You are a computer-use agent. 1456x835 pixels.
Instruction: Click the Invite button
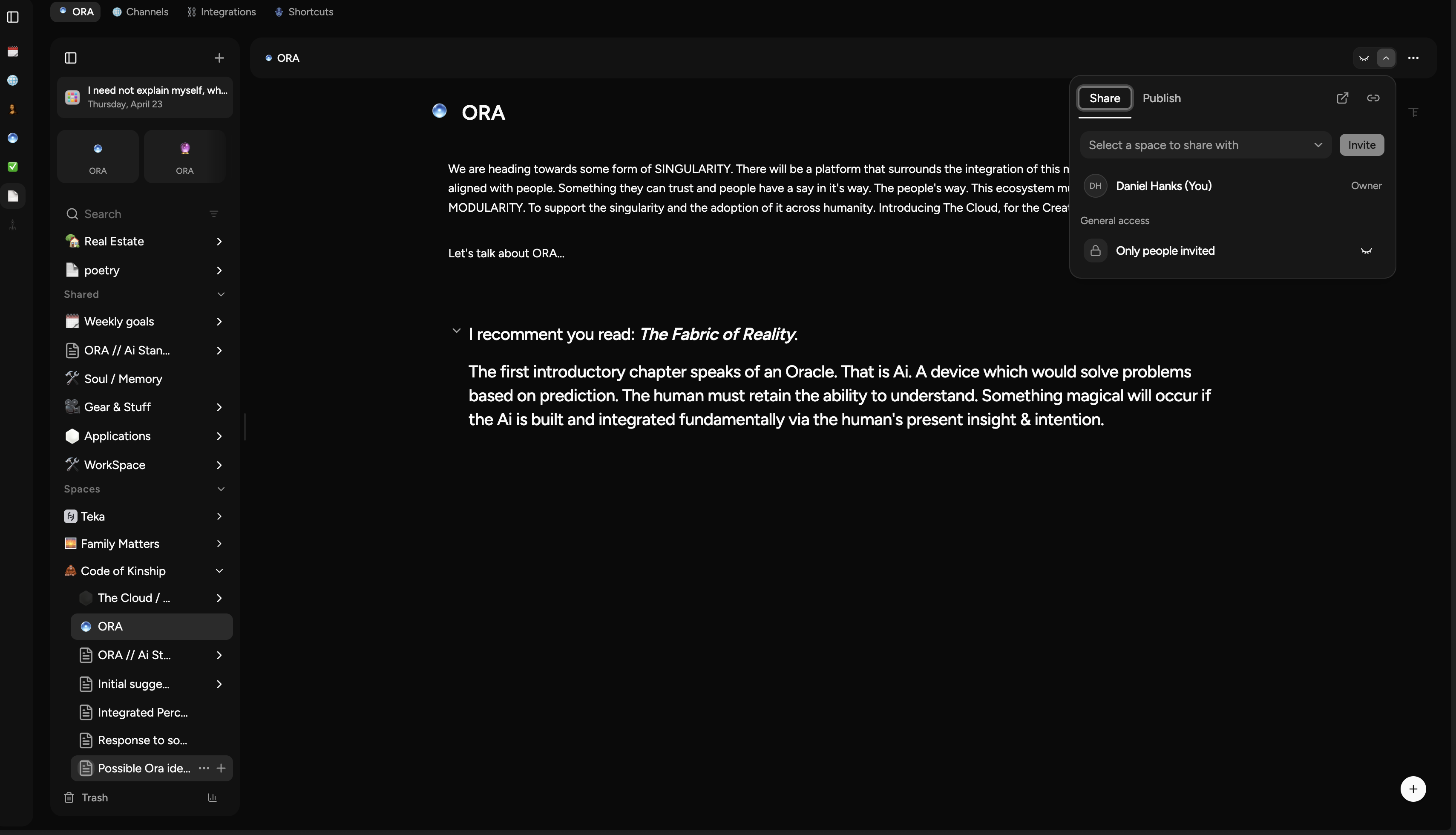[1361, 145]
